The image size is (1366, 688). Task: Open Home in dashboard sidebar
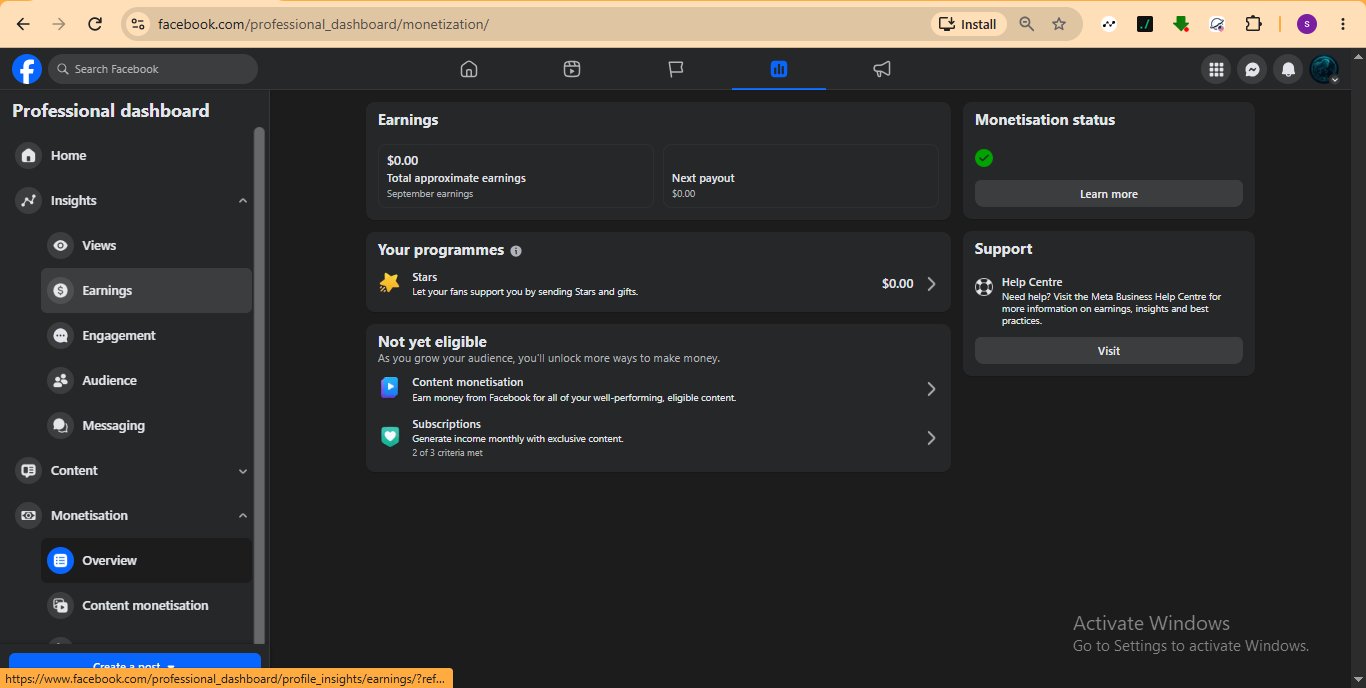click(x=131, y=156)
